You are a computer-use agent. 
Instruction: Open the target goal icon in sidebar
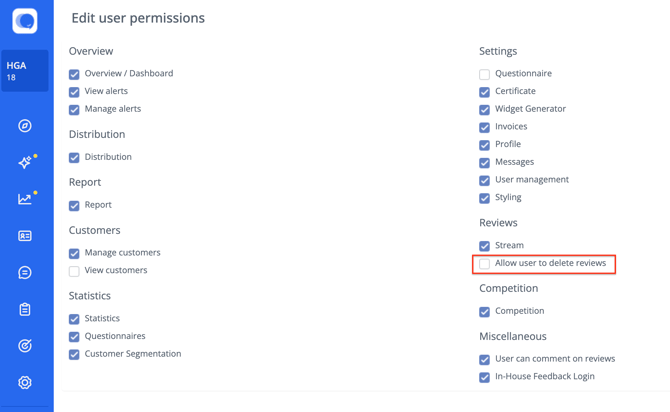pos(25,346)
